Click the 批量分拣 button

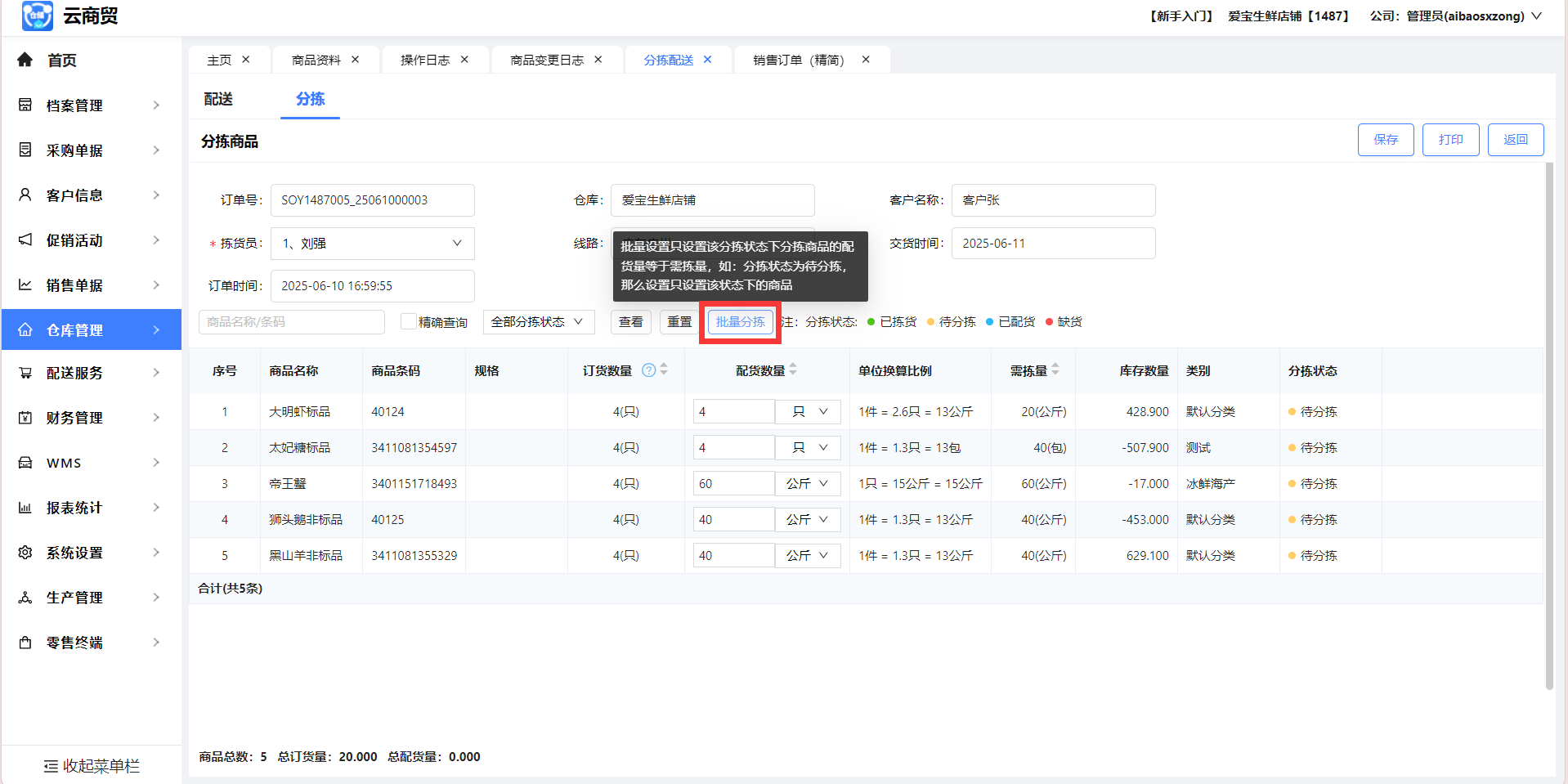pyautogui.click(x=740, y=322)
